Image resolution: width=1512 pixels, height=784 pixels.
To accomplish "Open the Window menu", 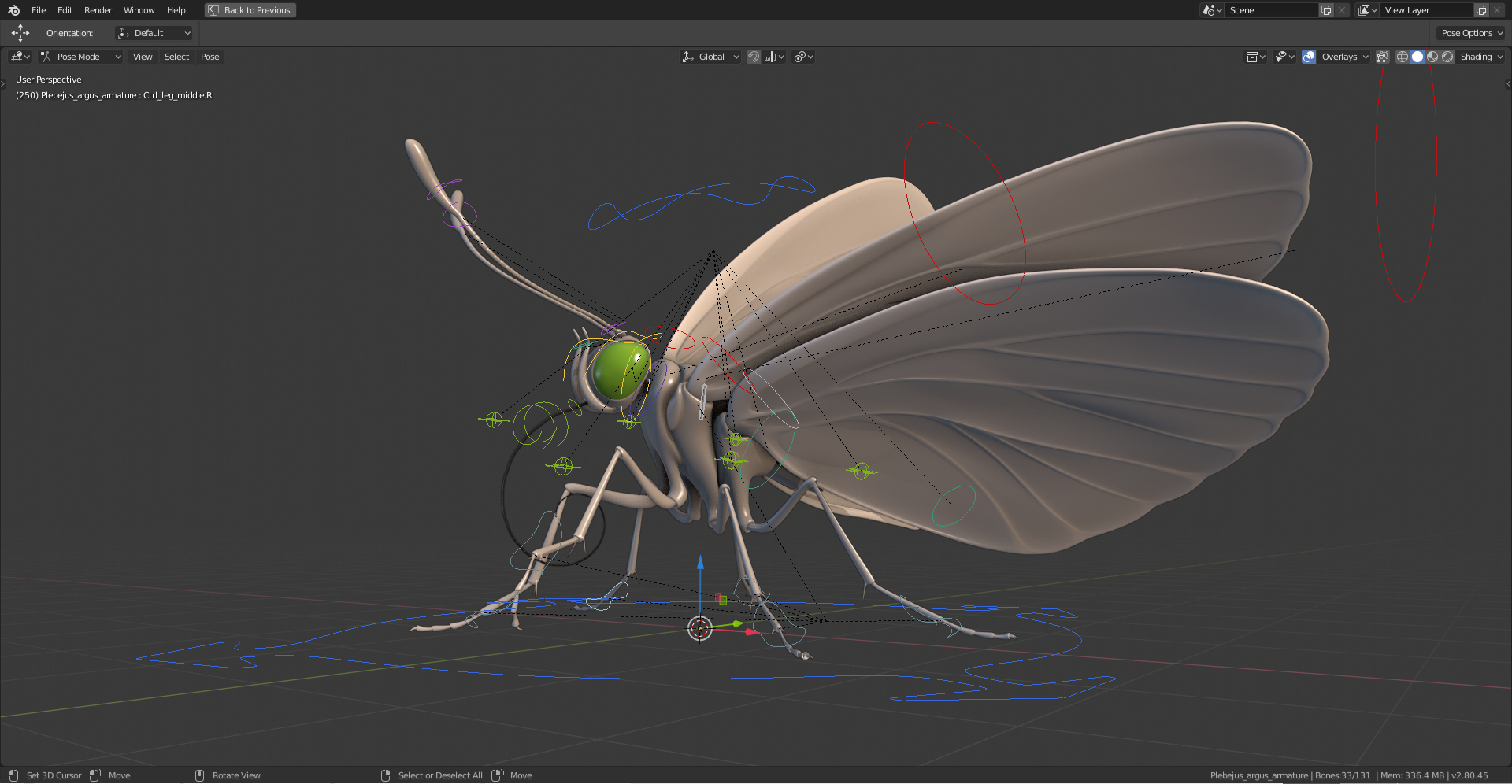I will 139,10.
